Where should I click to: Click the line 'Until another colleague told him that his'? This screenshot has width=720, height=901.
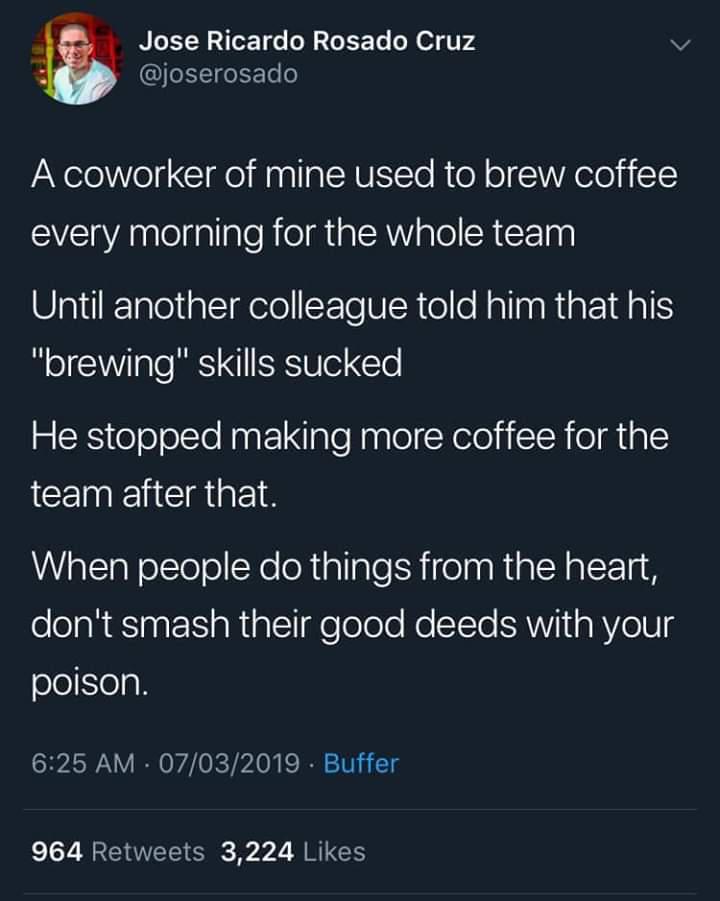point(352,305)
